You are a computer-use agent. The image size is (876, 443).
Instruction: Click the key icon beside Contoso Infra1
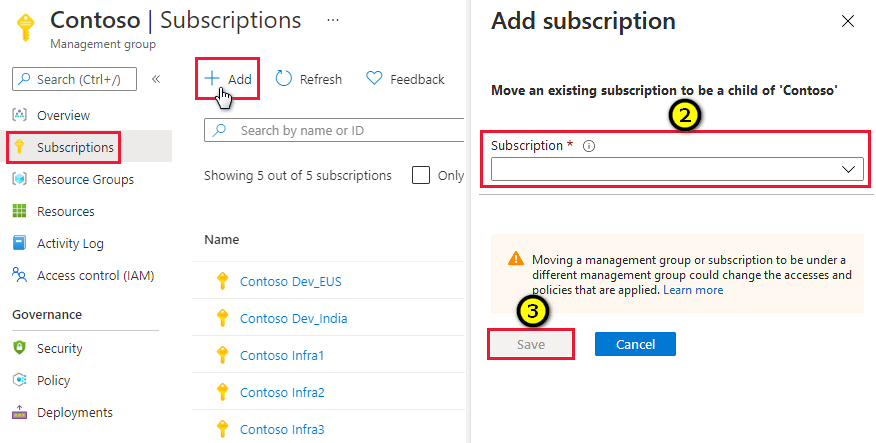coord(222,355)
